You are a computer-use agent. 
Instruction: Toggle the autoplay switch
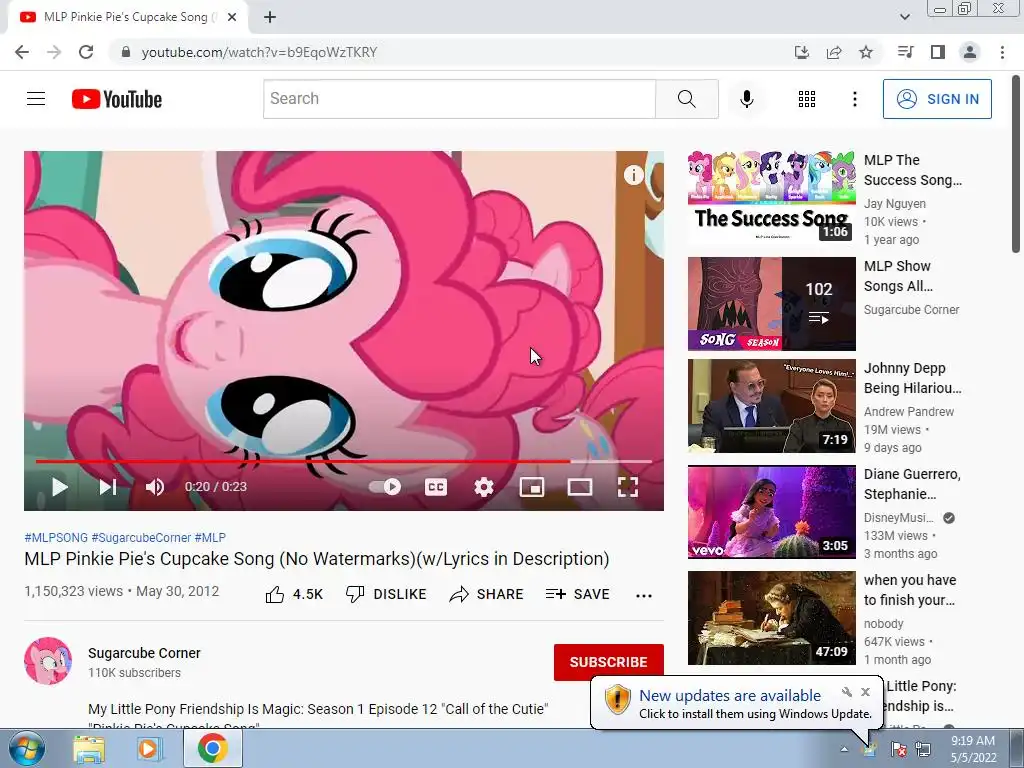[385, 487]
